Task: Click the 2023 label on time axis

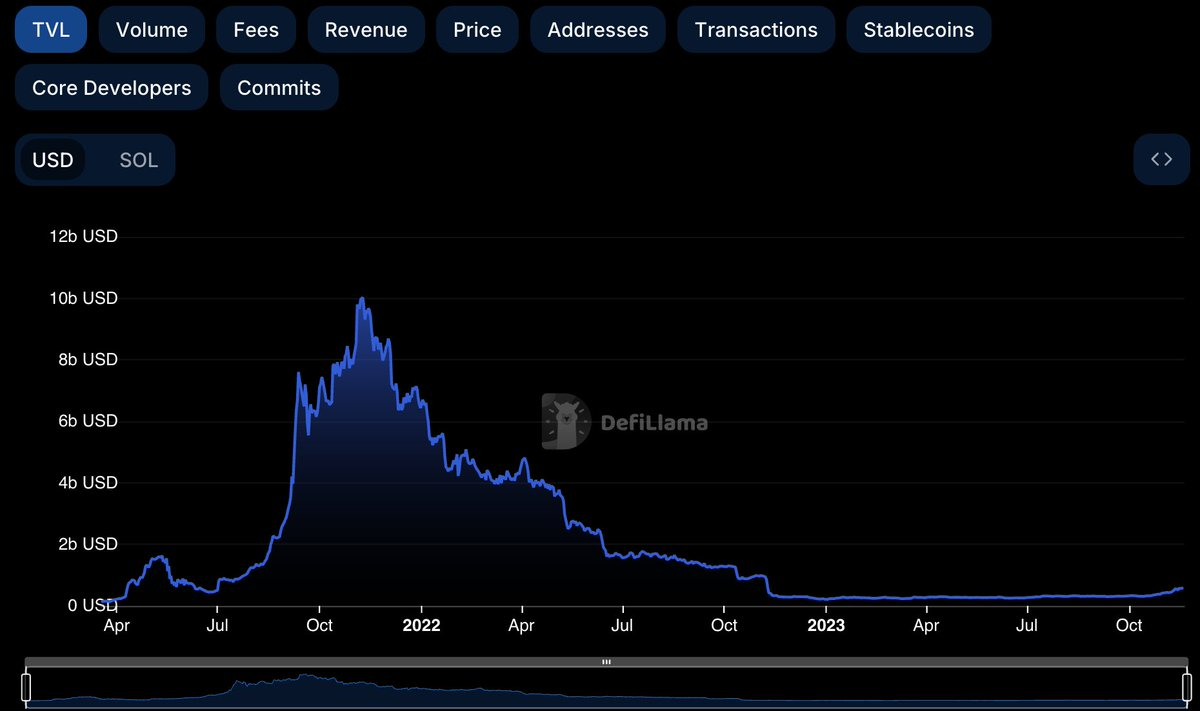Action: [826, 625]
